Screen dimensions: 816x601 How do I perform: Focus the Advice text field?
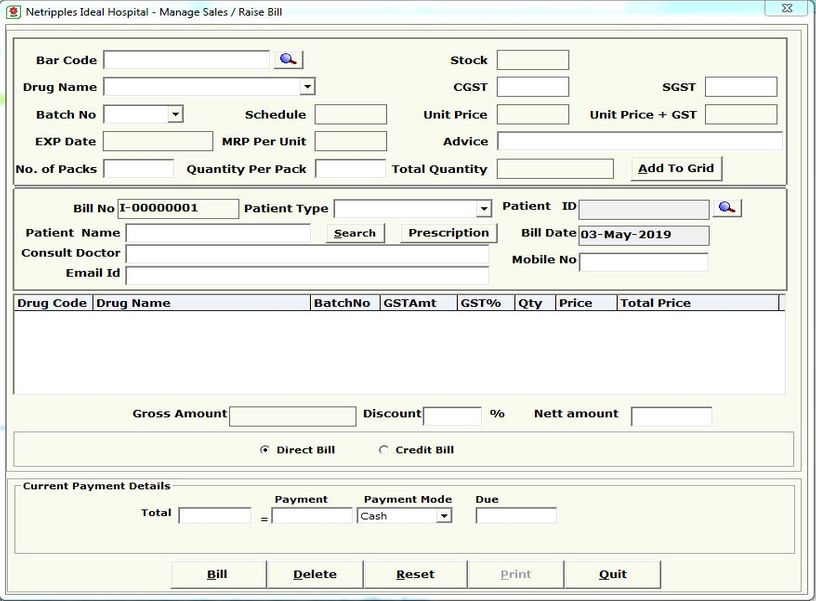pyautogui.click(x=640, y=141)
